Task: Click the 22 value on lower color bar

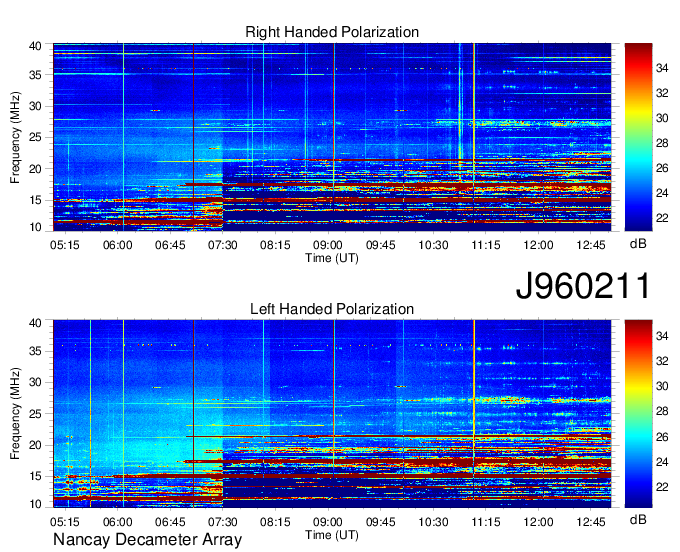Action: click(662, 487)
